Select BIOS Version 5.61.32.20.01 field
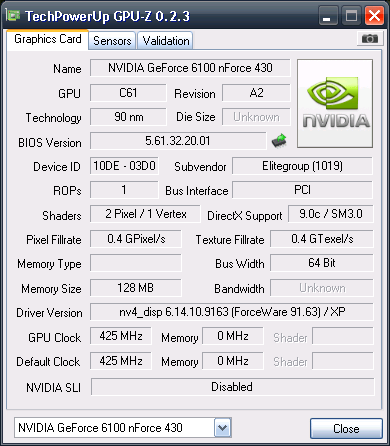 click(x=178, y=141)
